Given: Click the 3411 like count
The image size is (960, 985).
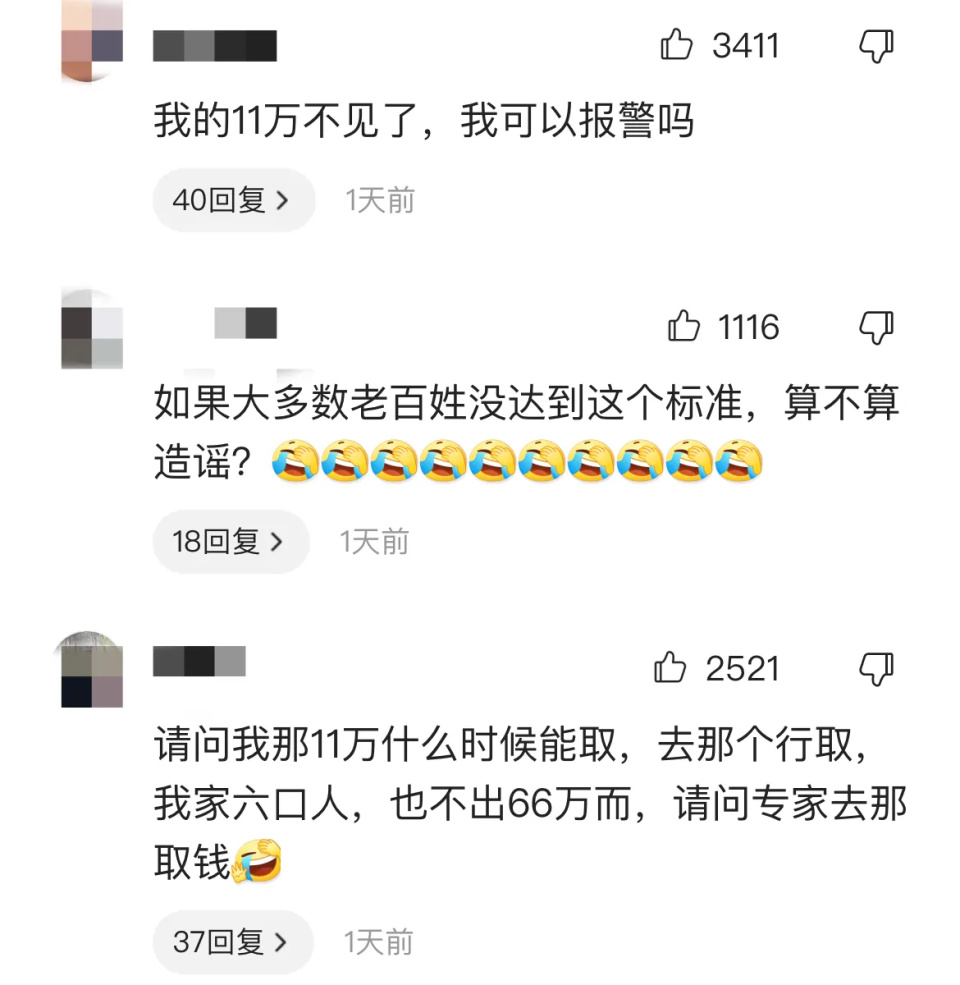Looking at the screenshot, I should [x=745, y=46].
